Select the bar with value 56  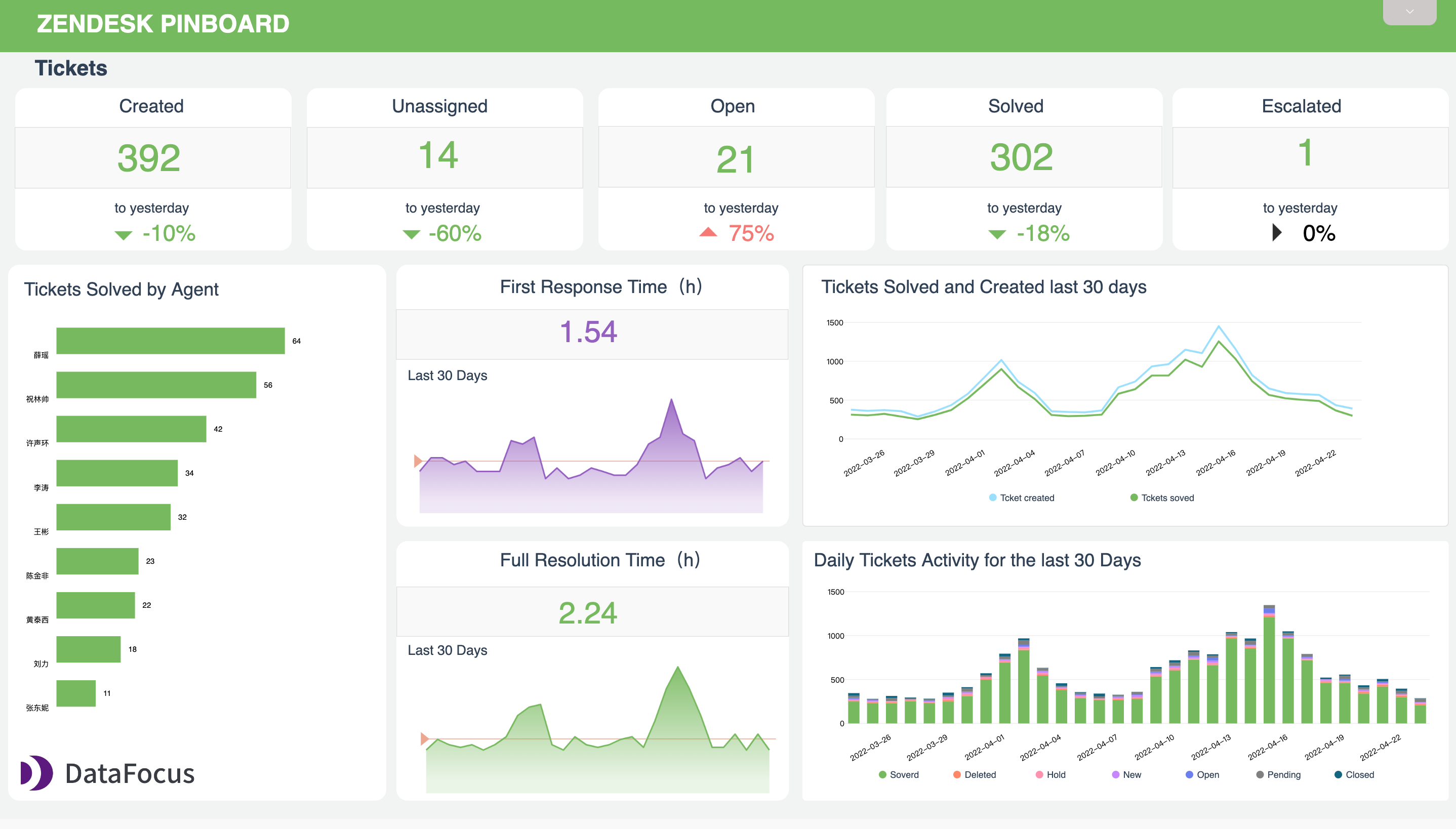[156, 385]
